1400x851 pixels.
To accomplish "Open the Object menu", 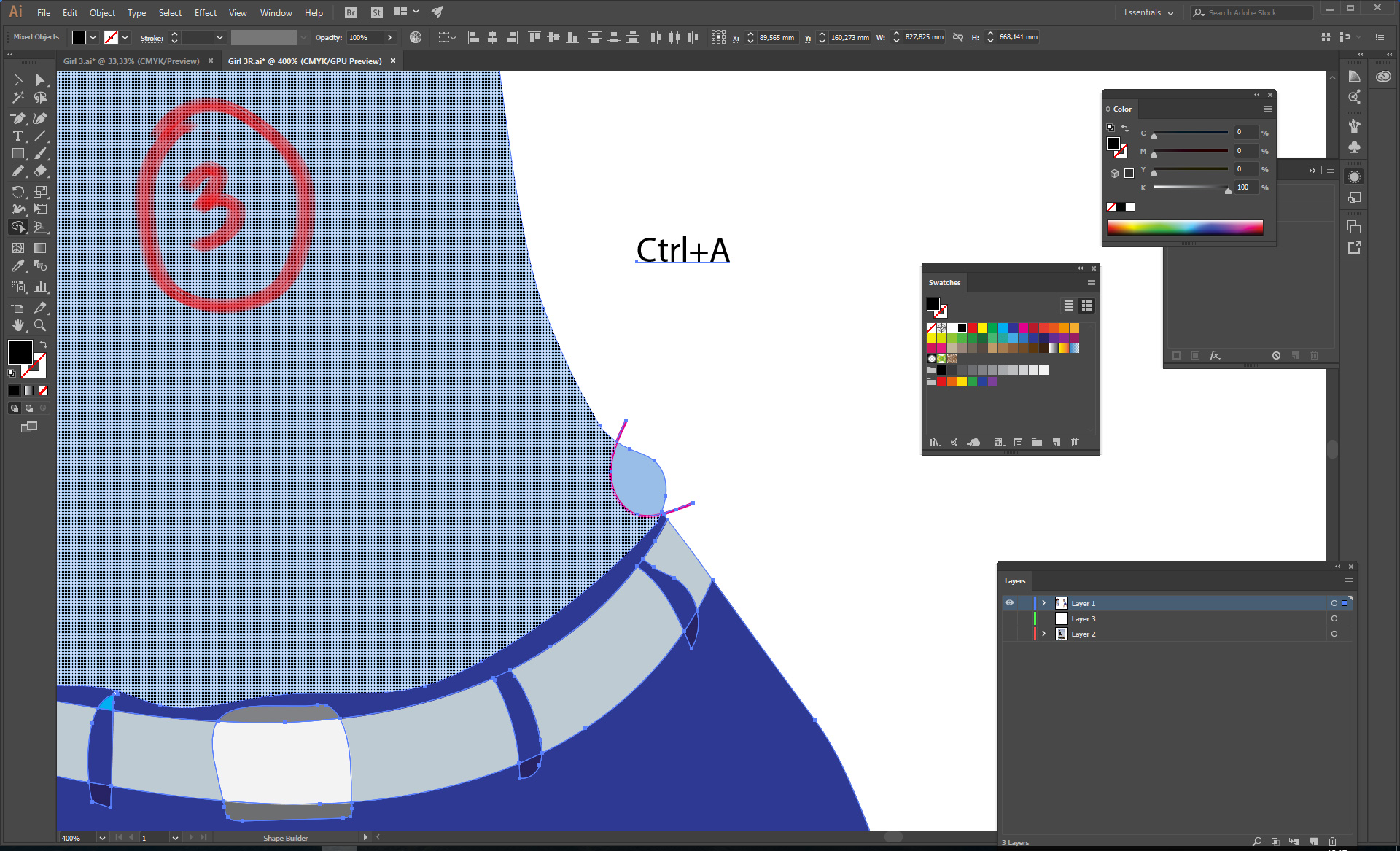I will tap(102, 12).
